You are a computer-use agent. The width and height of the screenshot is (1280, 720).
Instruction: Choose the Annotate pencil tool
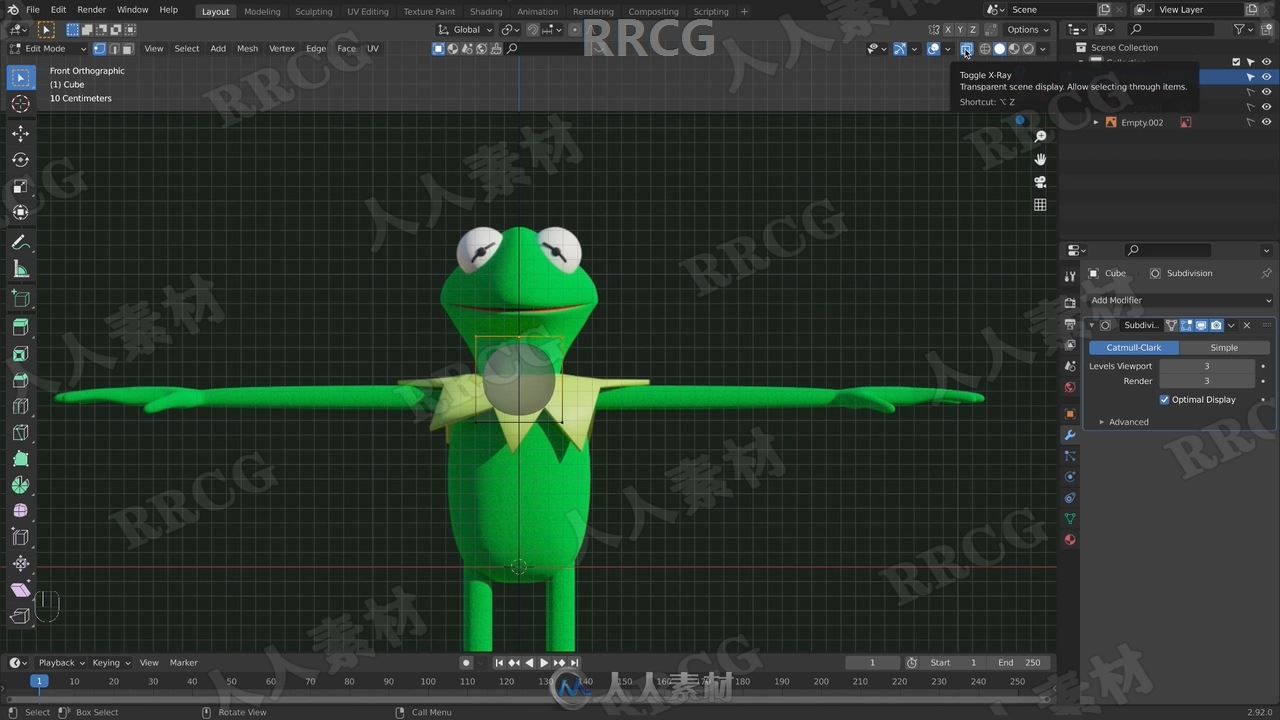tap(20, 243)
